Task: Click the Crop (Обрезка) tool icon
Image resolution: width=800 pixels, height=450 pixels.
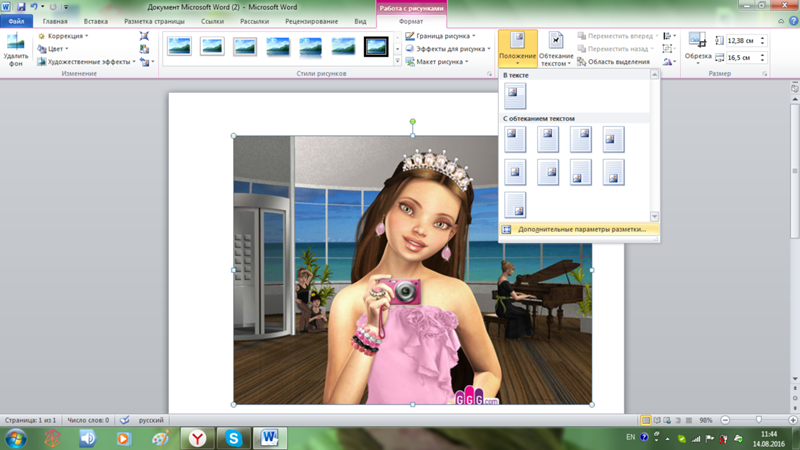Action: [697, 40]
